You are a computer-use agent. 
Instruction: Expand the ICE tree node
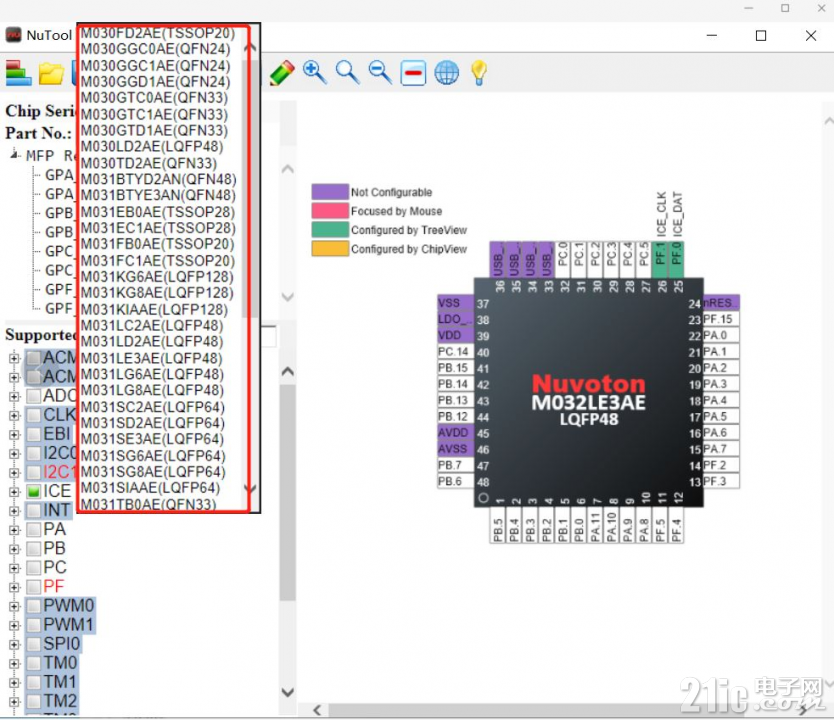coord(14,492)
